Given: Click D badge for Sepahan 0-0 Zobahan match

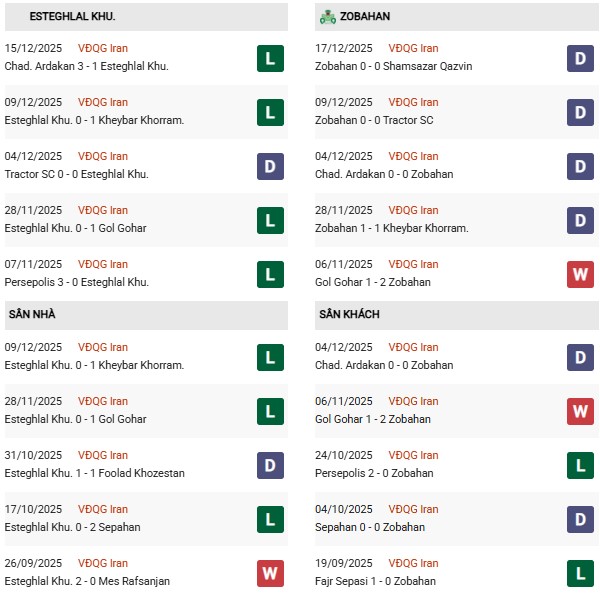Looking at the screenshot, I should [582, 519].
